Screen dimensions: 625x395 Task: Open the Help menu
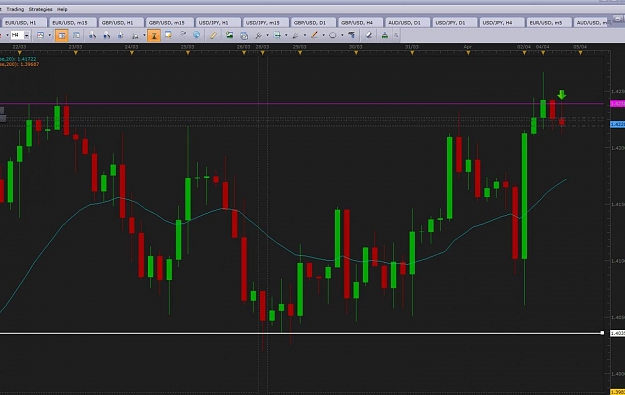[x=62, y=9]
